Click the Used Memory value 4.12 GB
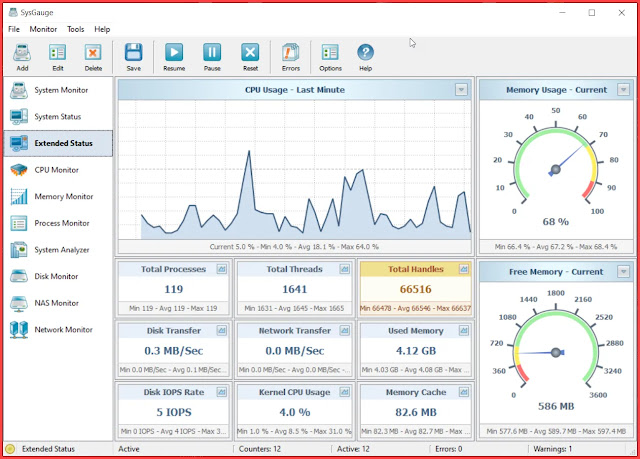640x459 pixels. (x=416, y=351)
